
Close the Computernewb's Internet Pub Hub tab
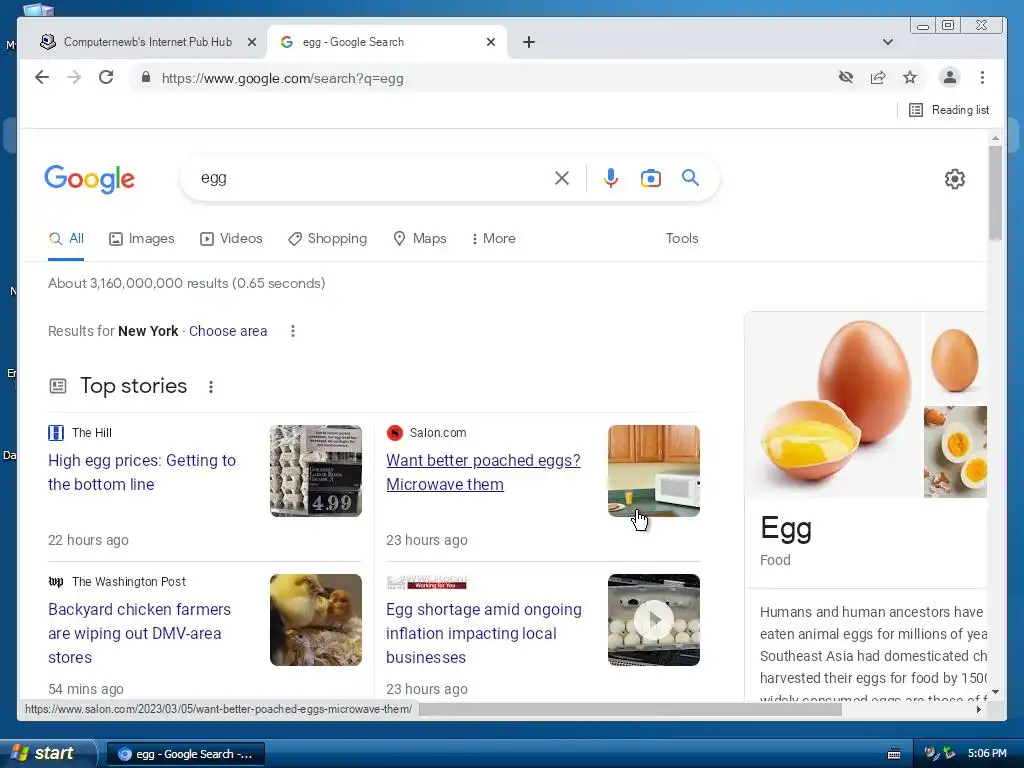(x=251, y=42)
